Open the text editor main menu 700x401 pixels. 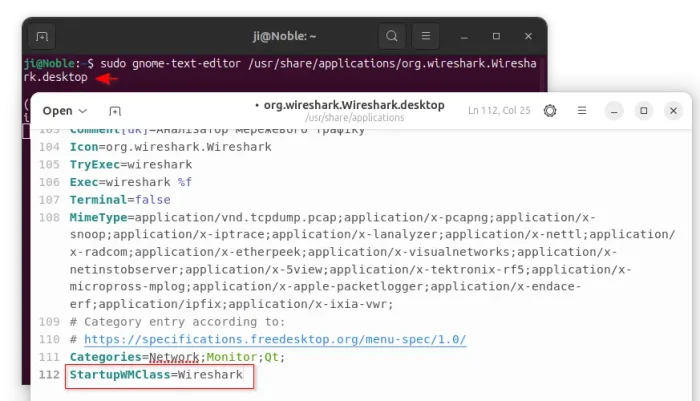[582, 110]
